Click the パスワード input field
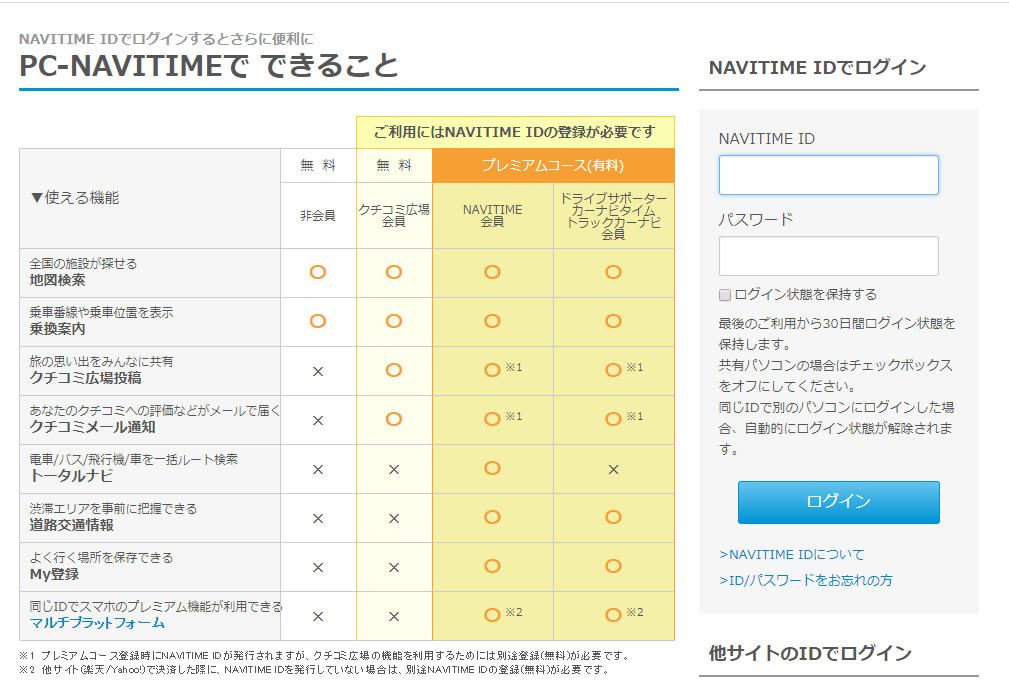The image size is (1009, 688). [828, 256]
